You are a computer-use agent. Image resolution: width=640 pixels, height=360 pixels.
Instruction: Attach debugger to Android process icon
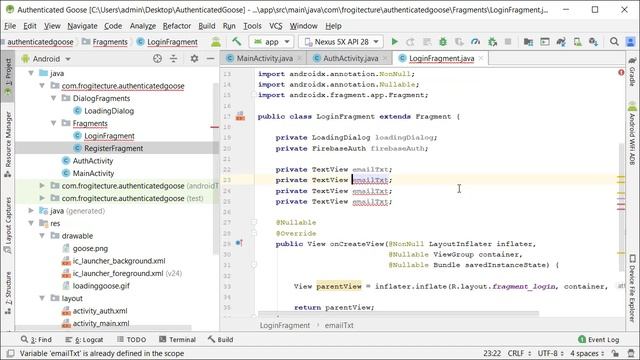(492, 42)
